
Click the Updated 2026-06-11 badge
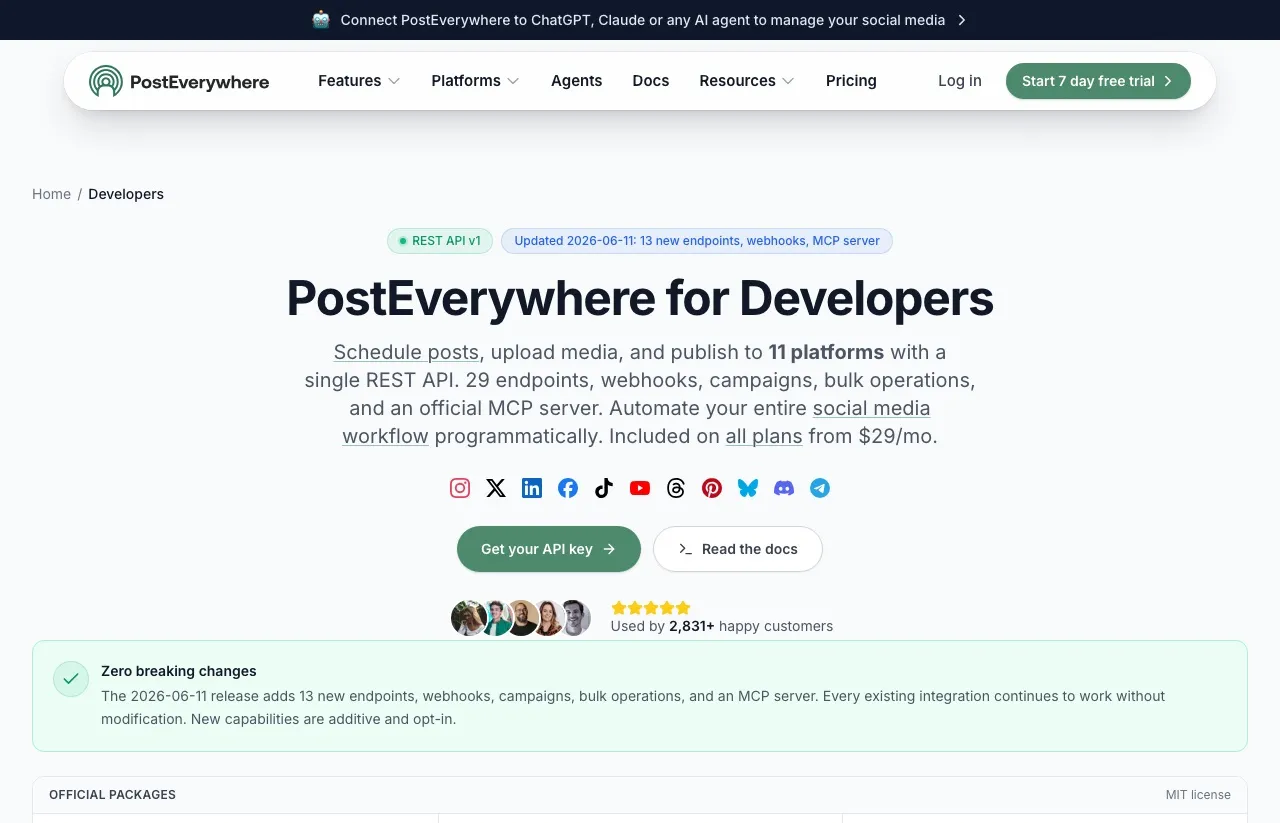[697, 241]
